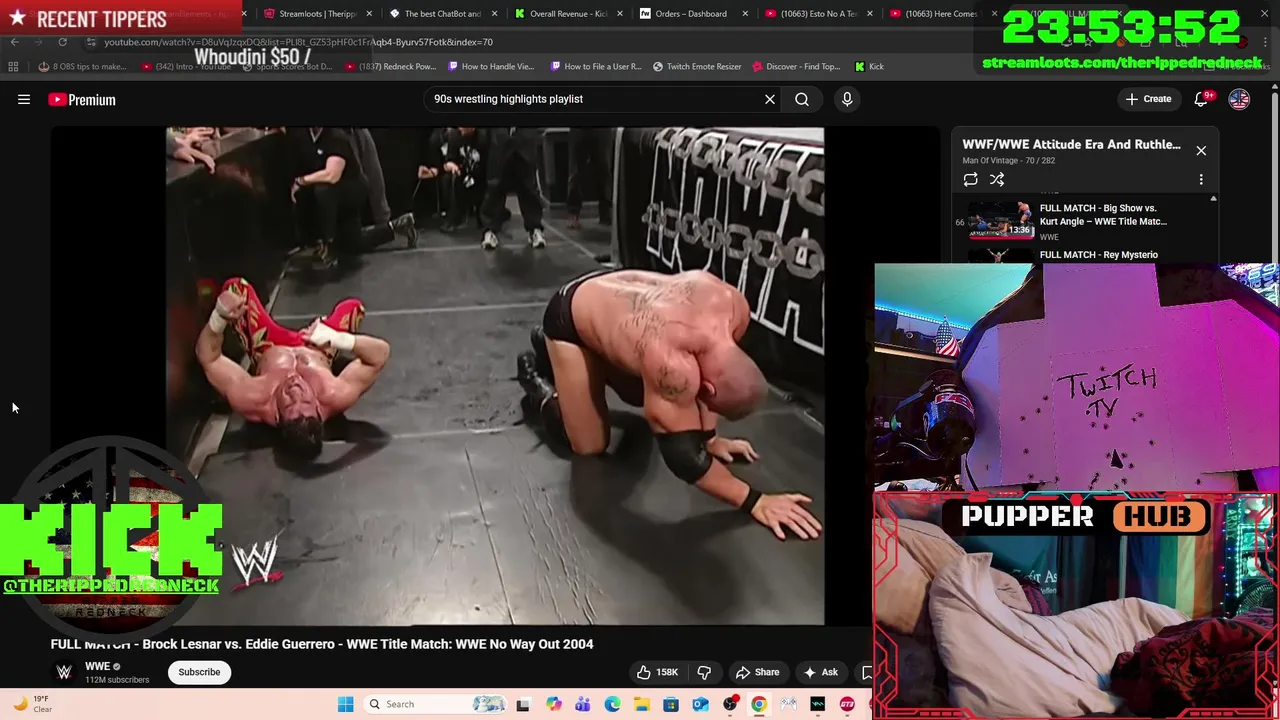Dislike the video

point(704,672)
